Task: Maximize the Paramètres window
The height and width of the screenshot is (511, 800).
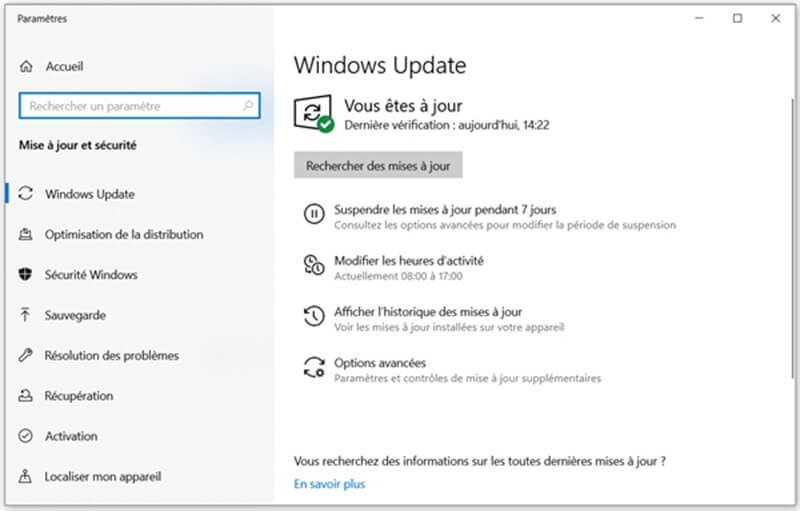Action: pyautogui.click(x=738, y=18)
